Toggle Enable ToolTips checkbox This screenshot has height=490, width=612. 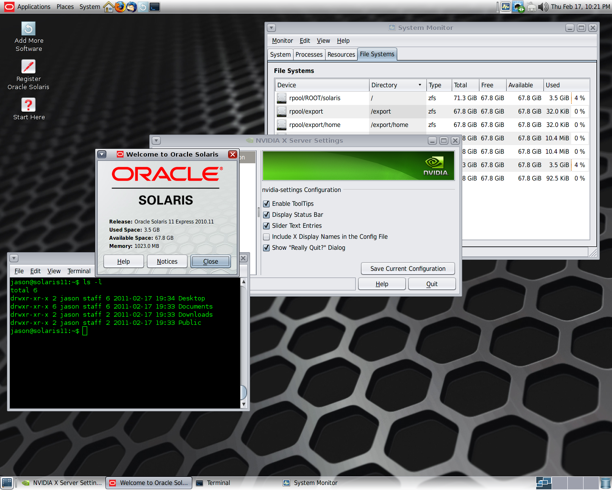coord(267,203)
